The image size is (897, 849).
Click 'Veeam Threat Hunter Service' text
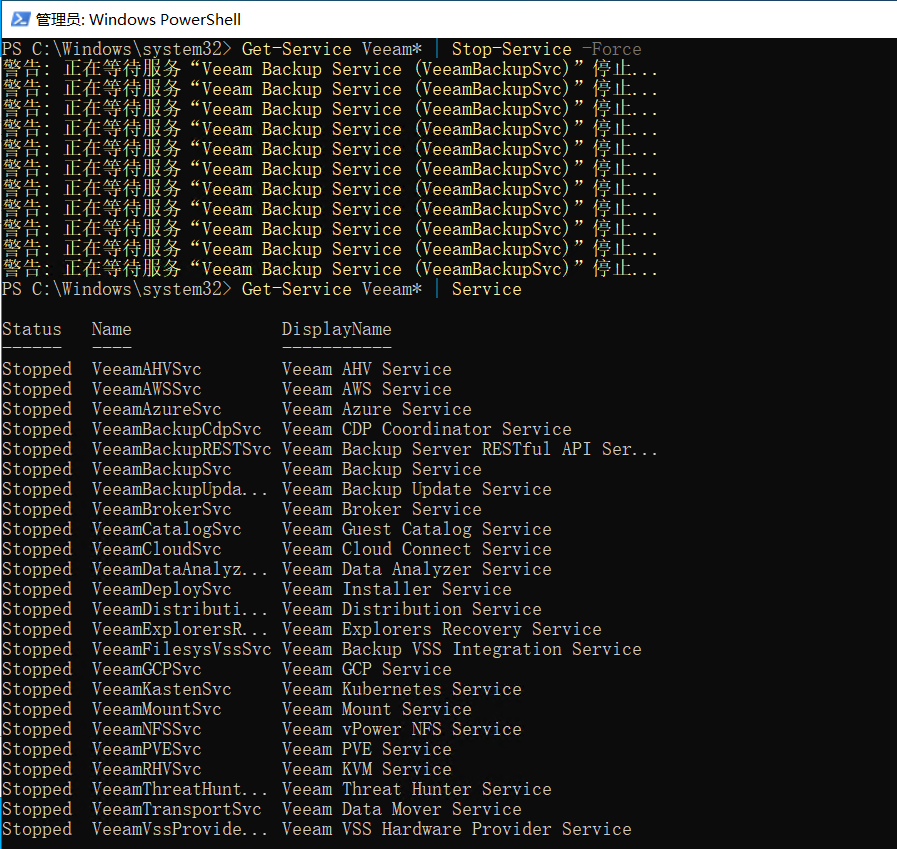point(416,790)
